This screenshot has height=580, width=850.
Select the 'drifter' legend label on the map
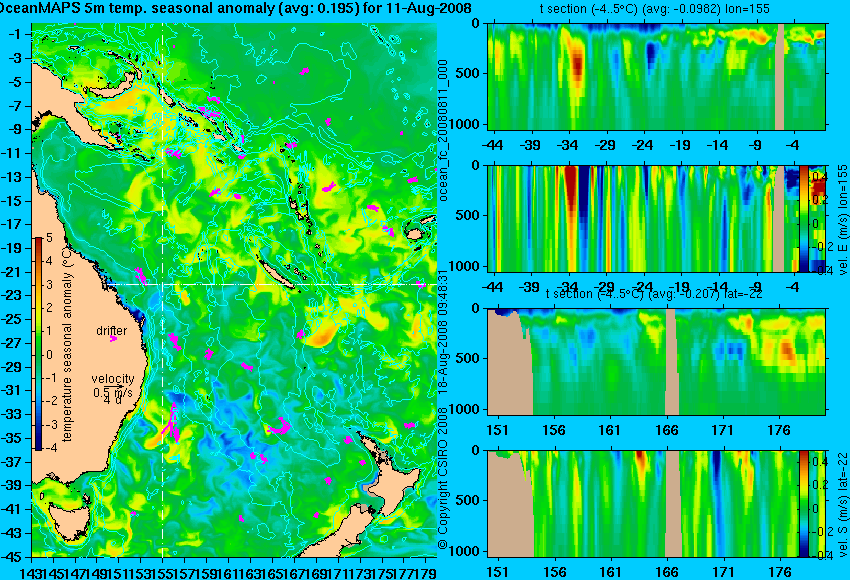pyautogui.click(x=112, y=331)
